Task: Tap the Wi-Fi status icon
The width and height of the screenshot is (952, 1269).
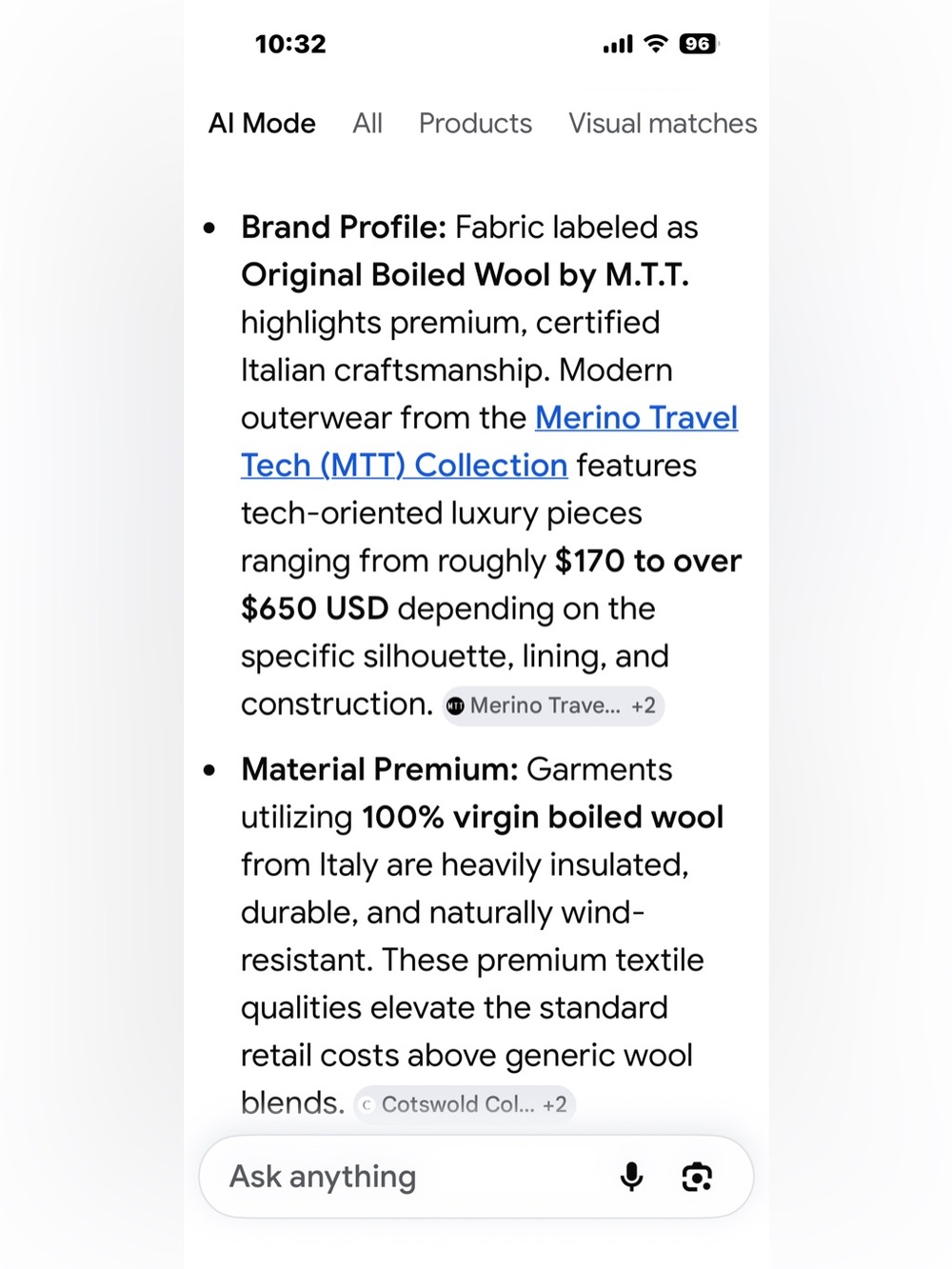Action: click(656, 43)
